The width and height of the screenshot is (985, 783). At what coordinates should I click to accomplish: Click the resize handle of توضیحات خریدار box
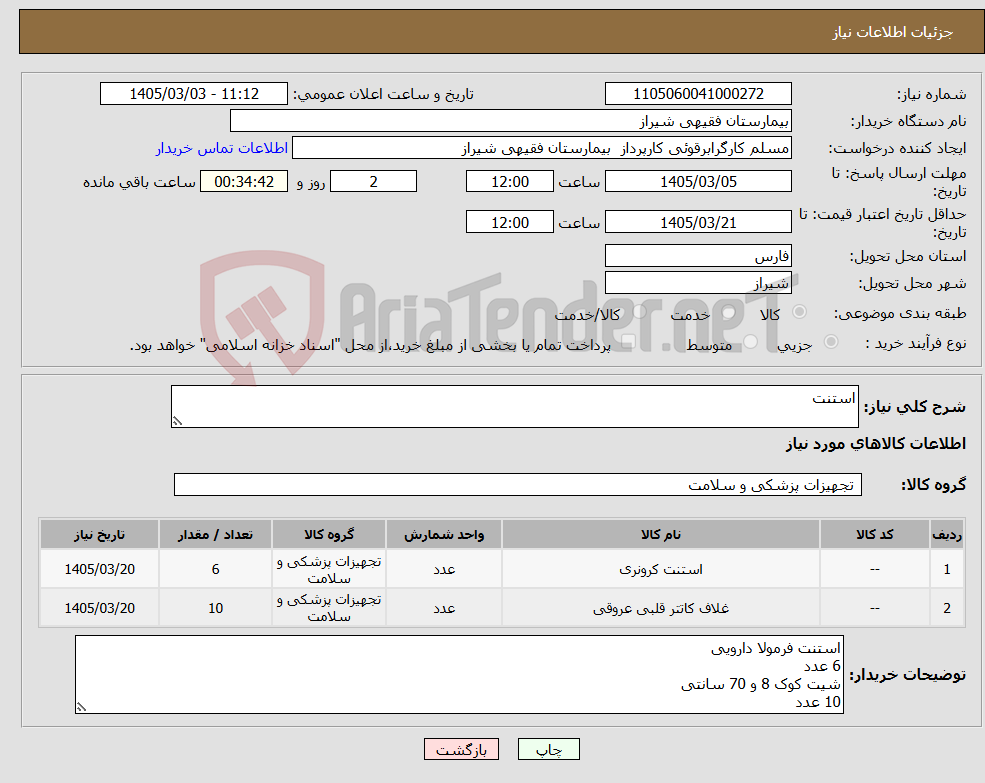point(81,707)
